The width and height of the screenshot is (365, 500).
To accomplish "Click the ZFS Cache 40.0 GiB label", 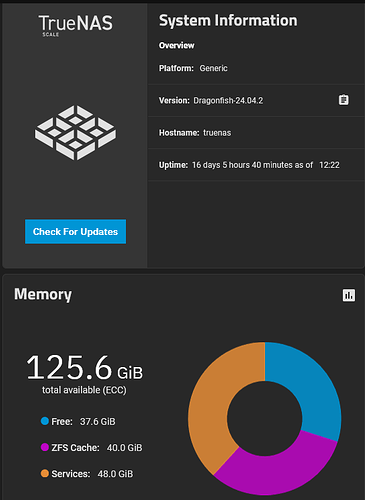I will (97, 448).
